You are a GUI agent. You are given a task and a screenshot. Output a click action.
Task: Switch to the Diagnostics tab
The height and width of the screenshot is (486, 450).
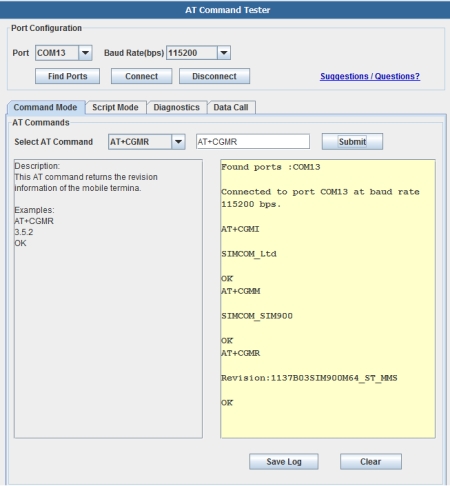click(177, 107)
